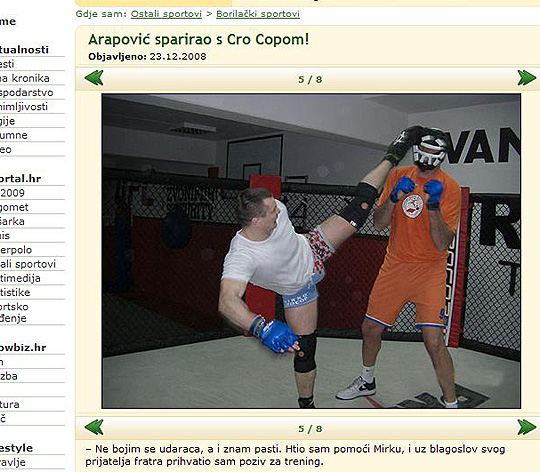Image resolution: width=540 pixels, height=472 pixels.
Task: Open the zba sidebar link
Action: pos(9,376)
